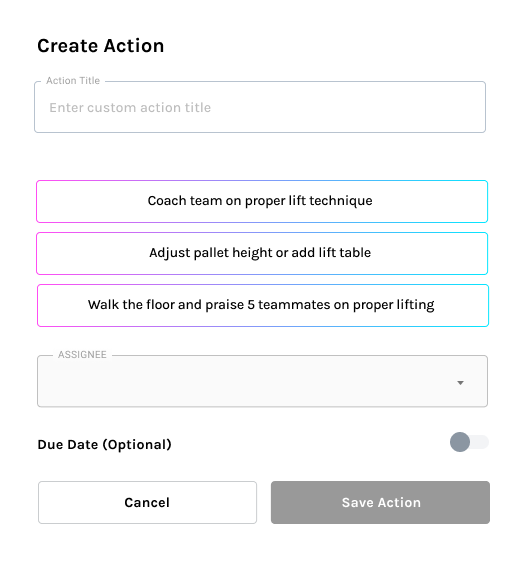Open the Assignee dropdown field
The height and width of the screenshot is (570, 529).
tap(262, 381)
